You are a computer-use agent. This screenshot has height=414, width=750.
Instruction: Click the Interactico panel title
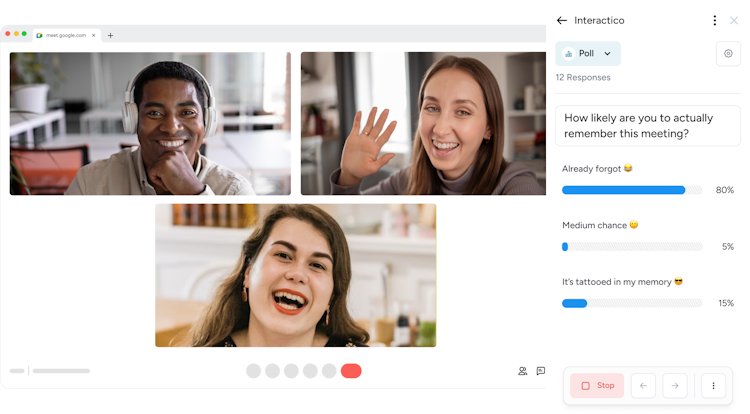tap(599, 21)
